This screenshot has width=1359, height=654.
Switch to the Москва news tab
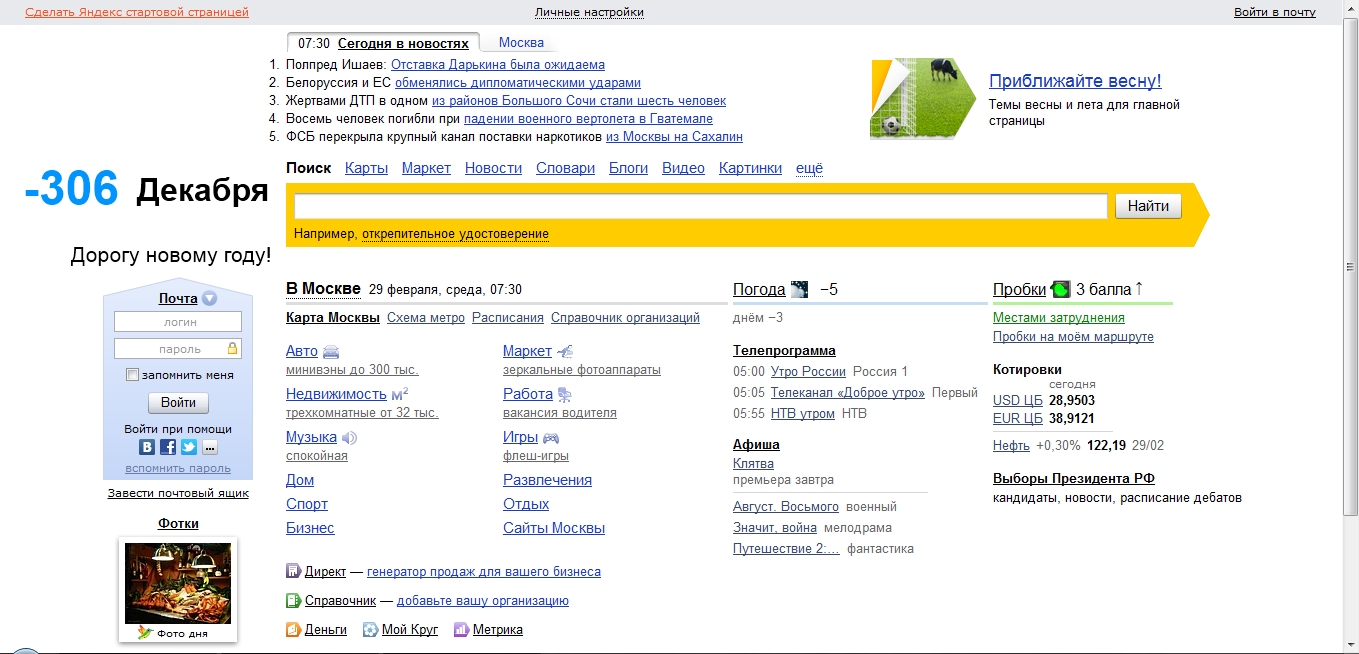(521, 43)
